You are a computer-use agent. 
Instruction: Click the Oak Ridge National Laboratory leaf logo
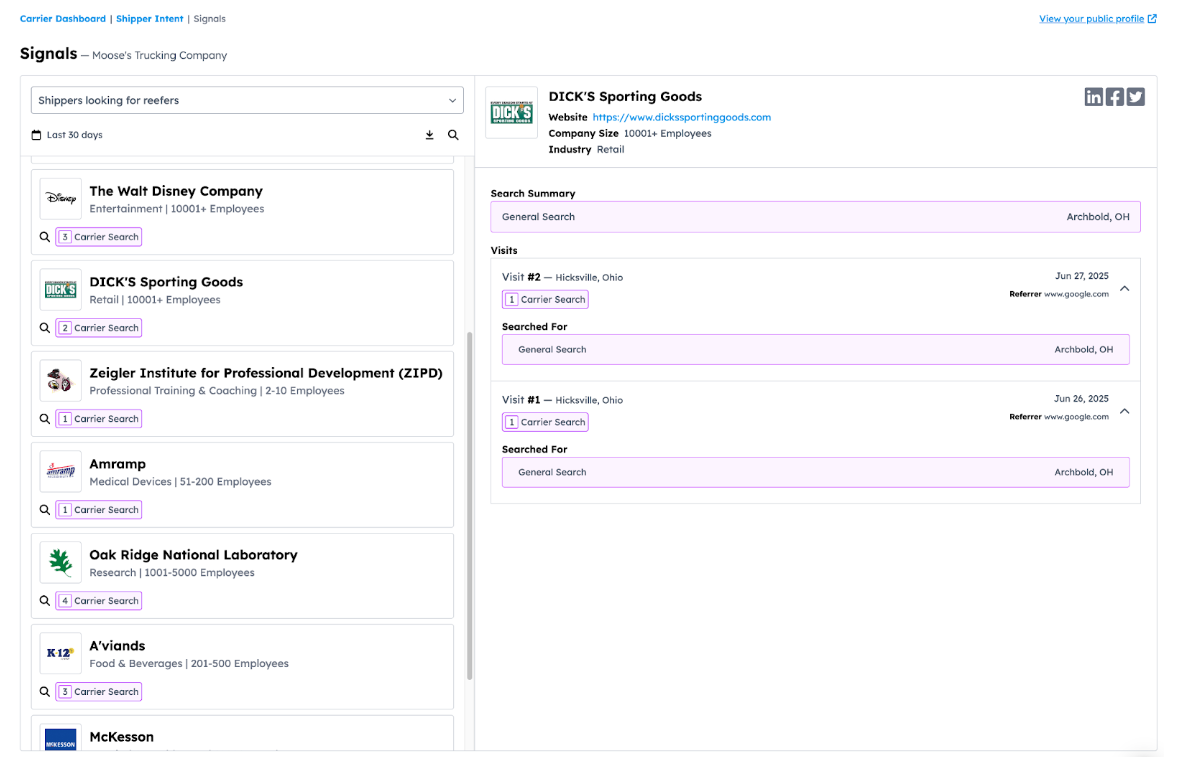pos(60,563)
